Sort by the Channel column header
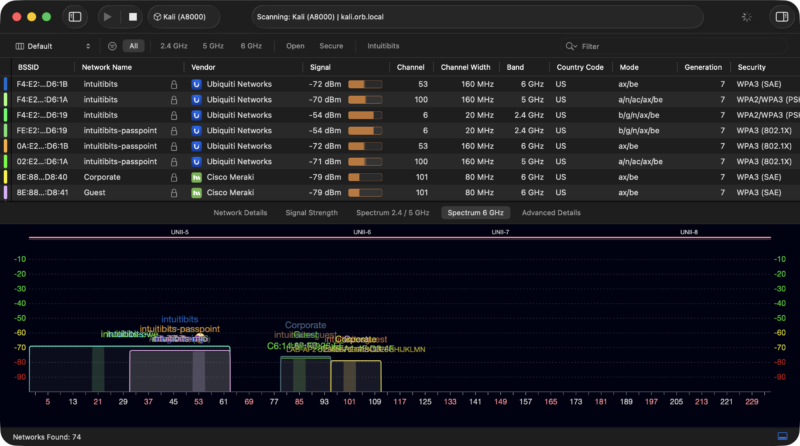The height and width of the screenshot is (446, 800). [x=411, y=67]
